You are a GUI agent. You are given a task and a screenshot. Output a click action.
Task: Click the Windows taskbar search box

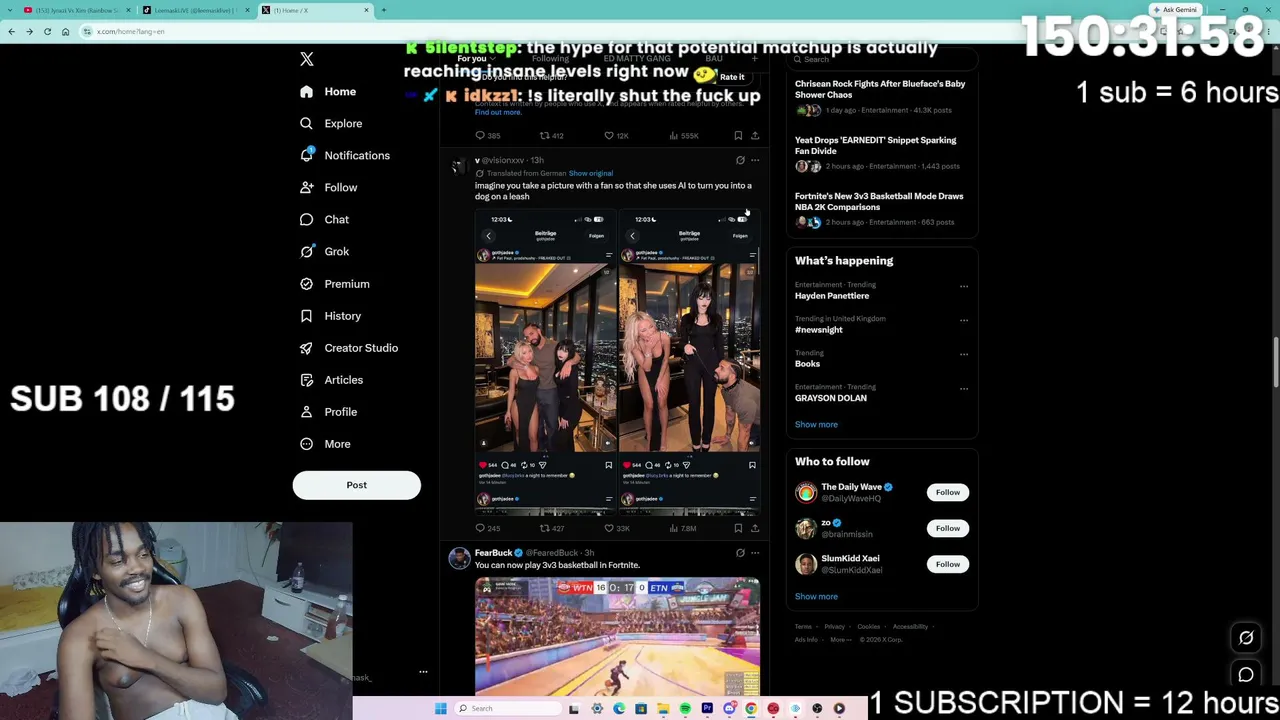[508, 708]
